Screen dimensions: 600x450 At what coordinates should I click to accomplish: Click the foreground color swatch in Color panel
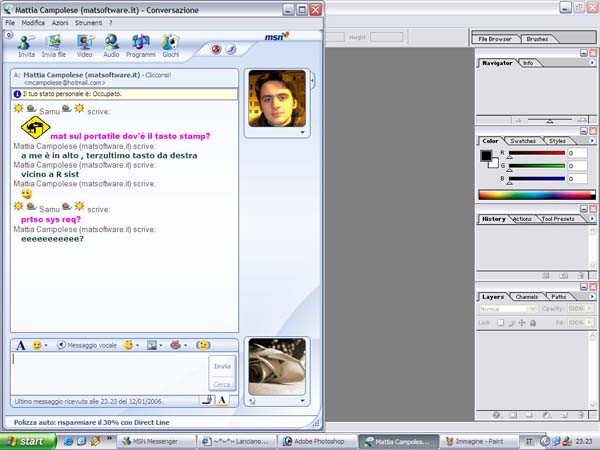486,155
